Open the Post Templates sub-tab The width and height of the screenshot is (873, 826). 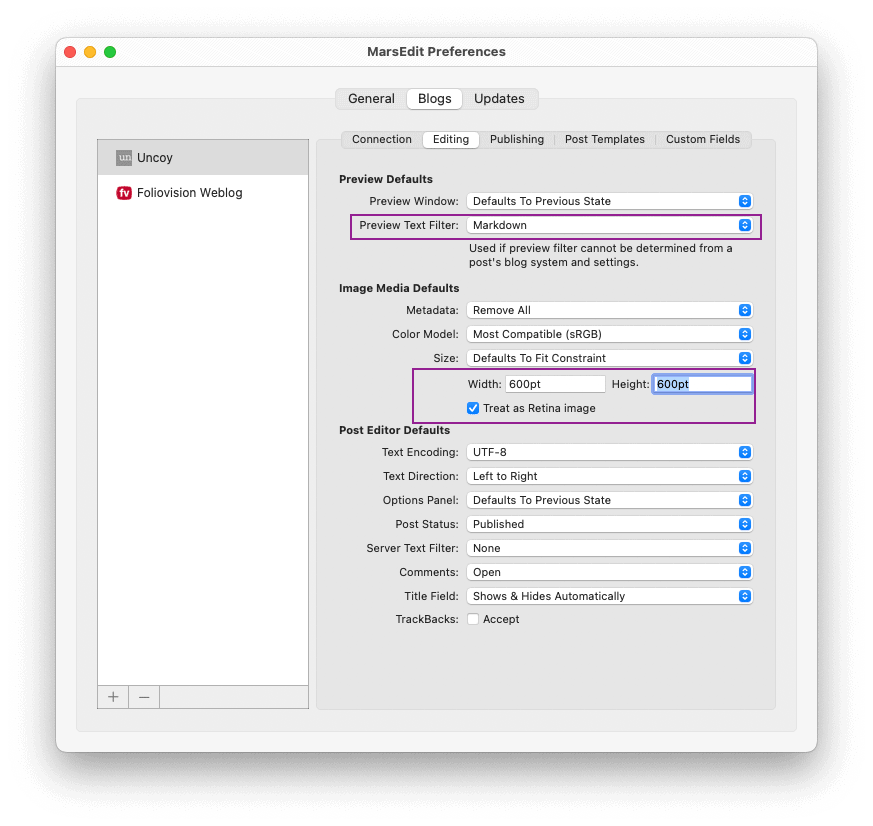point(605,139)
